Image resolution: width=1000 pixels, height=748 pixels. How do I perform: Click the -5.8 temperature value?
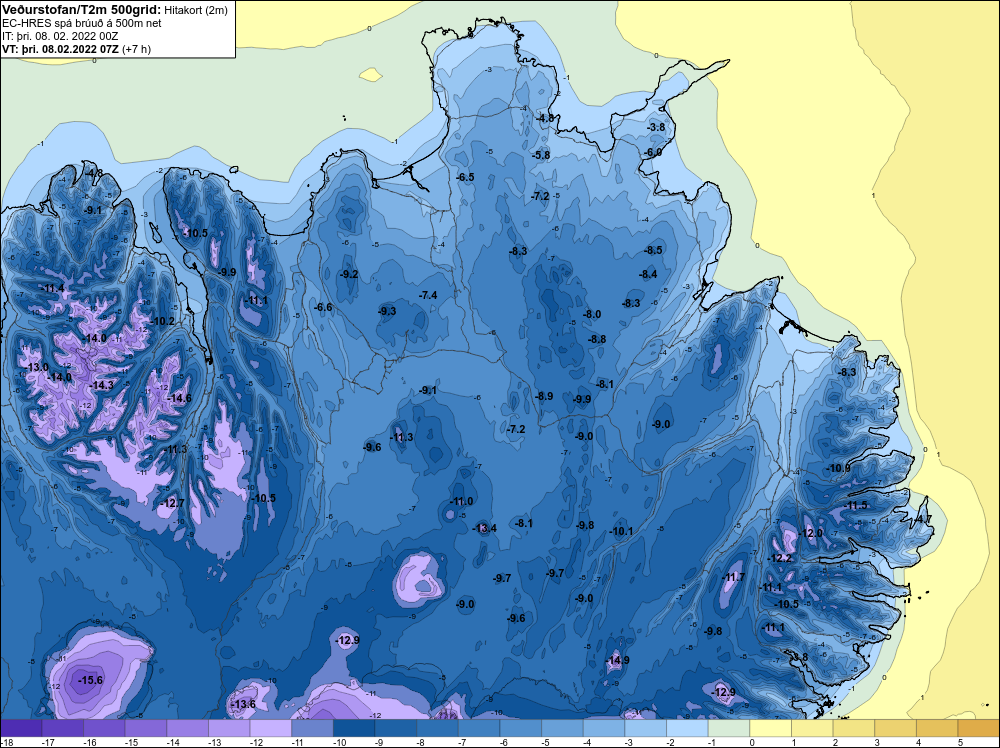click(x=540, y=155)
